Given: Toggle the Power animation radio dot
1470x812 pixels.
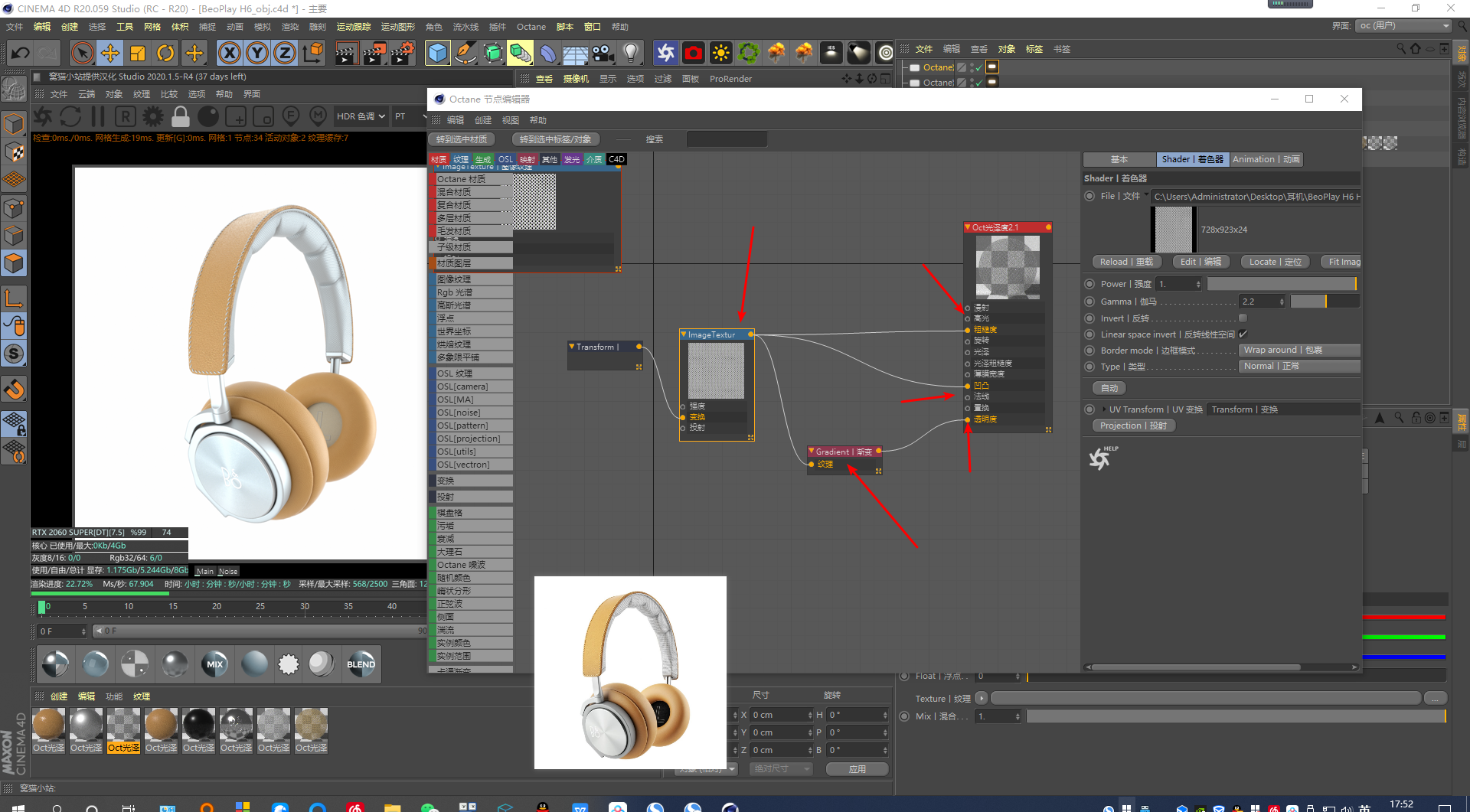Looking at the screenshot, I should click(x=1089, y=284).
